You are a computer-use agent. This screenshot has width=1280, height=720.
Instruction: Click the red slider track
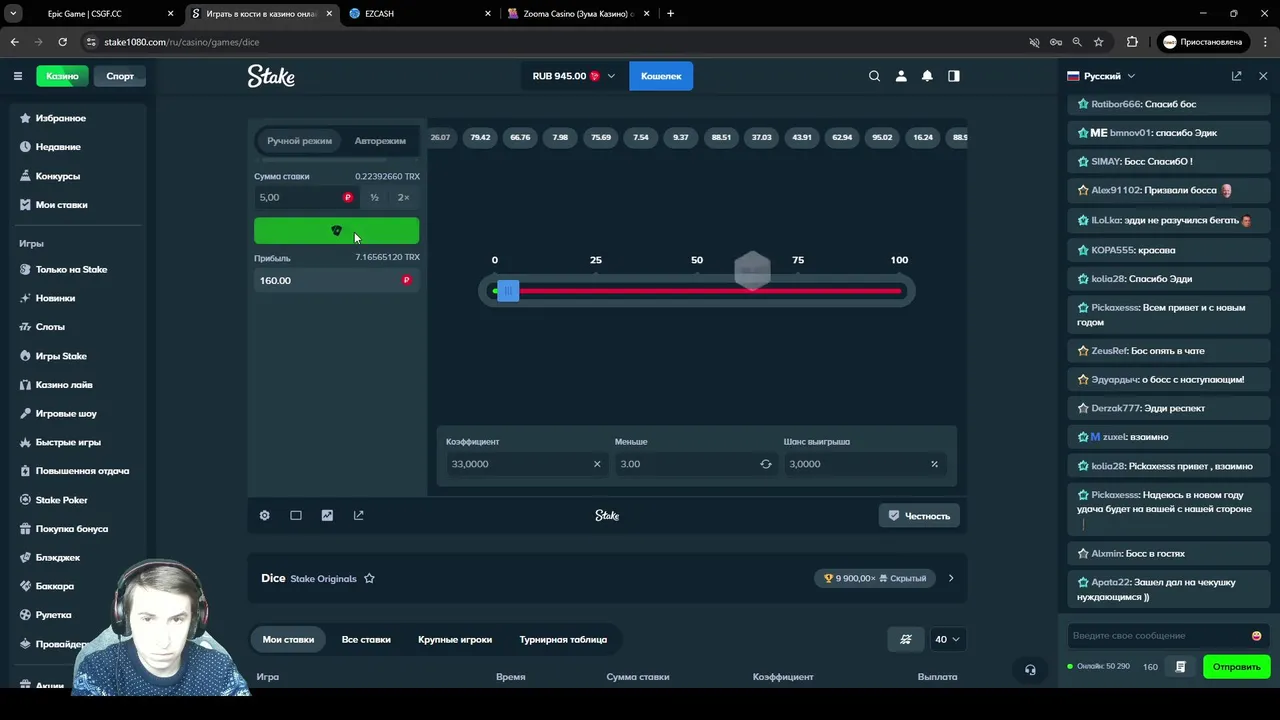coord(710,291)
